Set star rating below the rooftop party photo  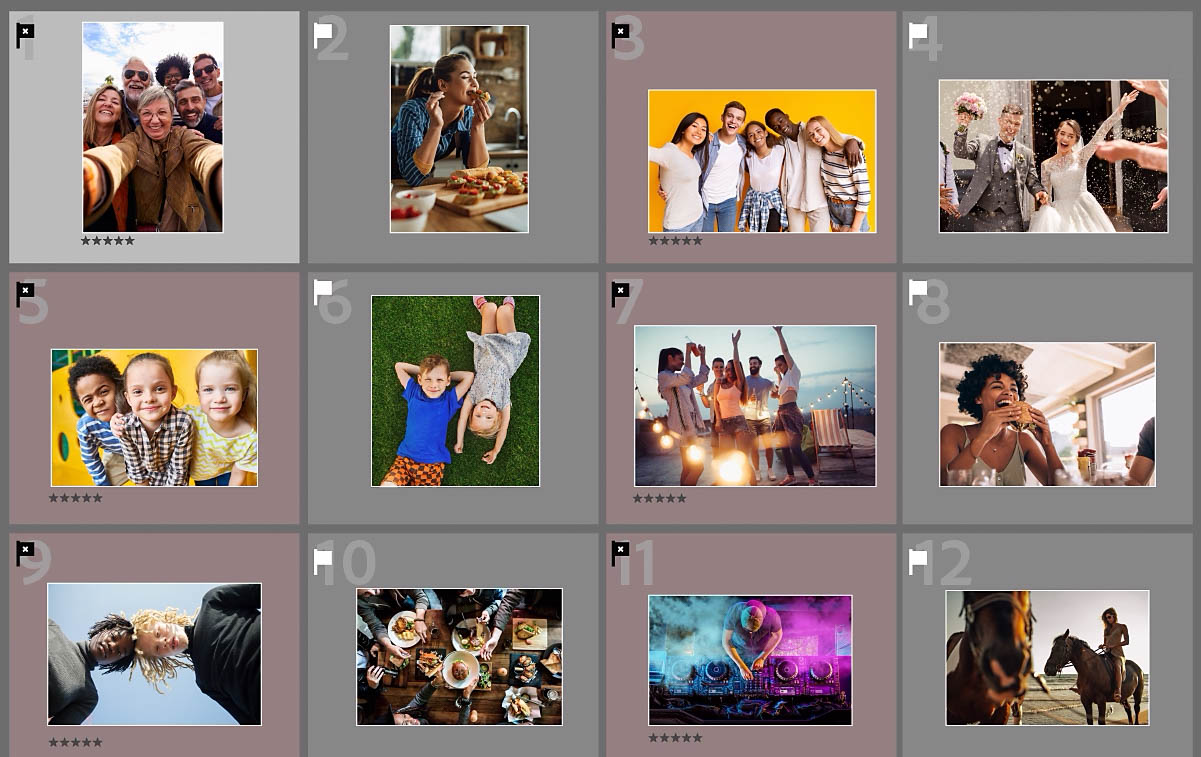660,498
